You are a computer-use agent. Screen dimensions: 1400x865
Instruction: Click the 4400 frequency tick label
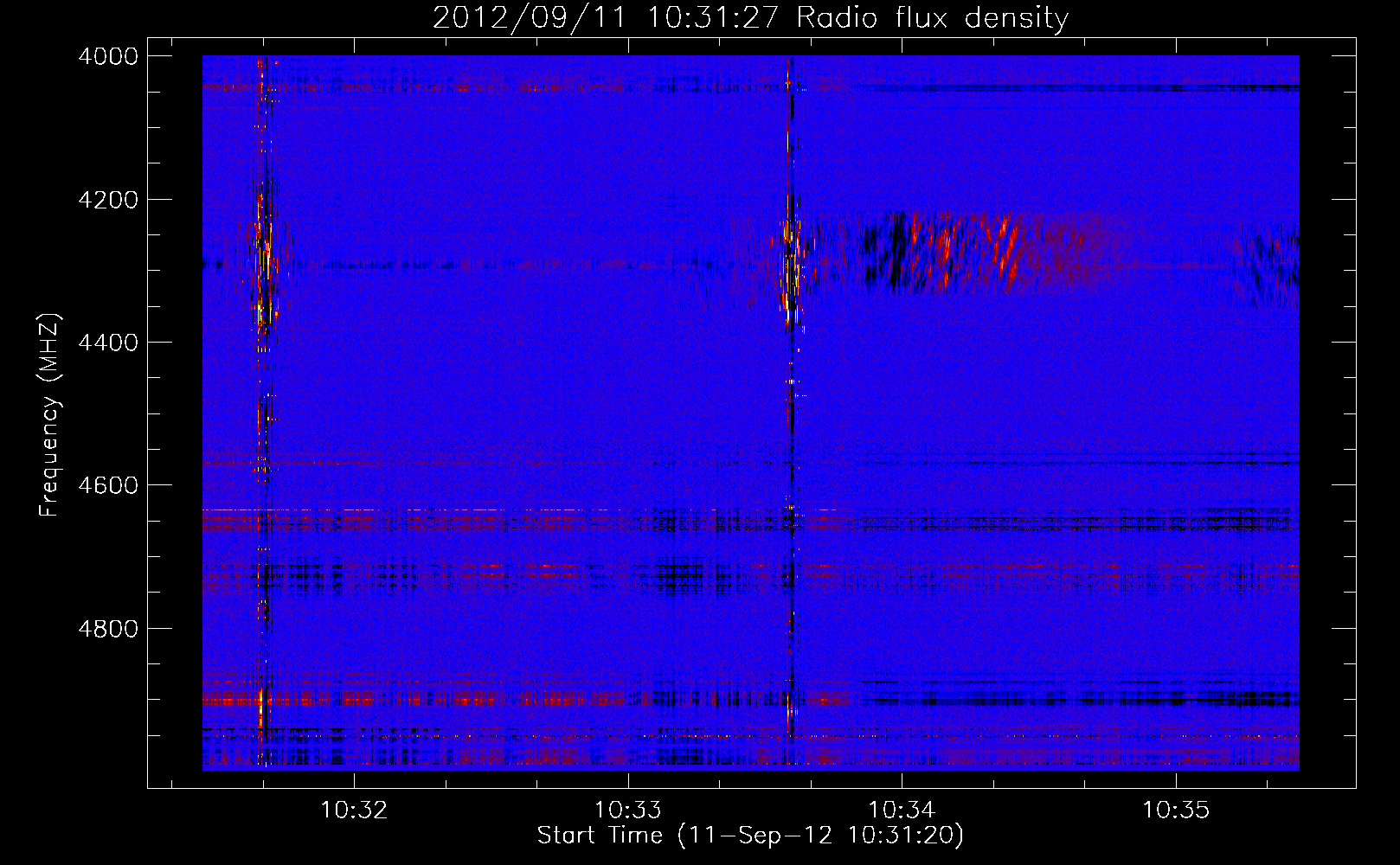pyautogui.click(x=108, y=343)
